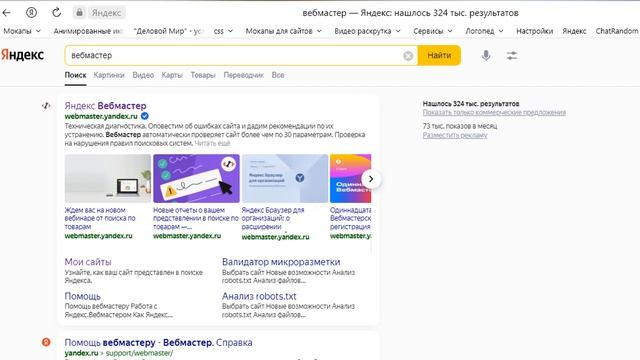Open Новые отчеты о вашем представлении link
640x360 pixels.
196,218
